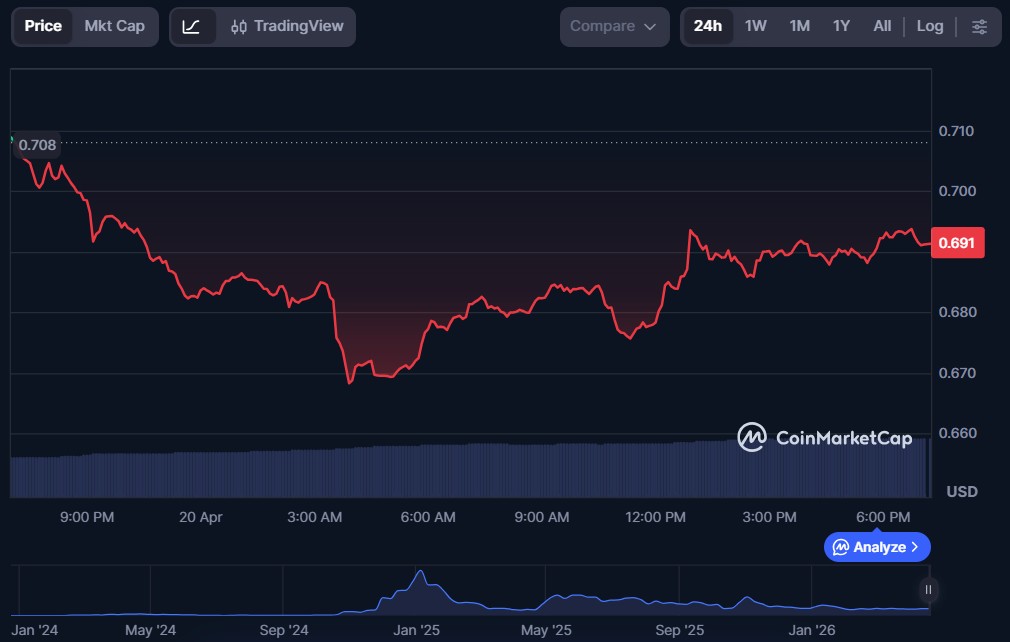This screenshot has width=1010, height=642.
Task: Select the Price tab
Action: 43,26
